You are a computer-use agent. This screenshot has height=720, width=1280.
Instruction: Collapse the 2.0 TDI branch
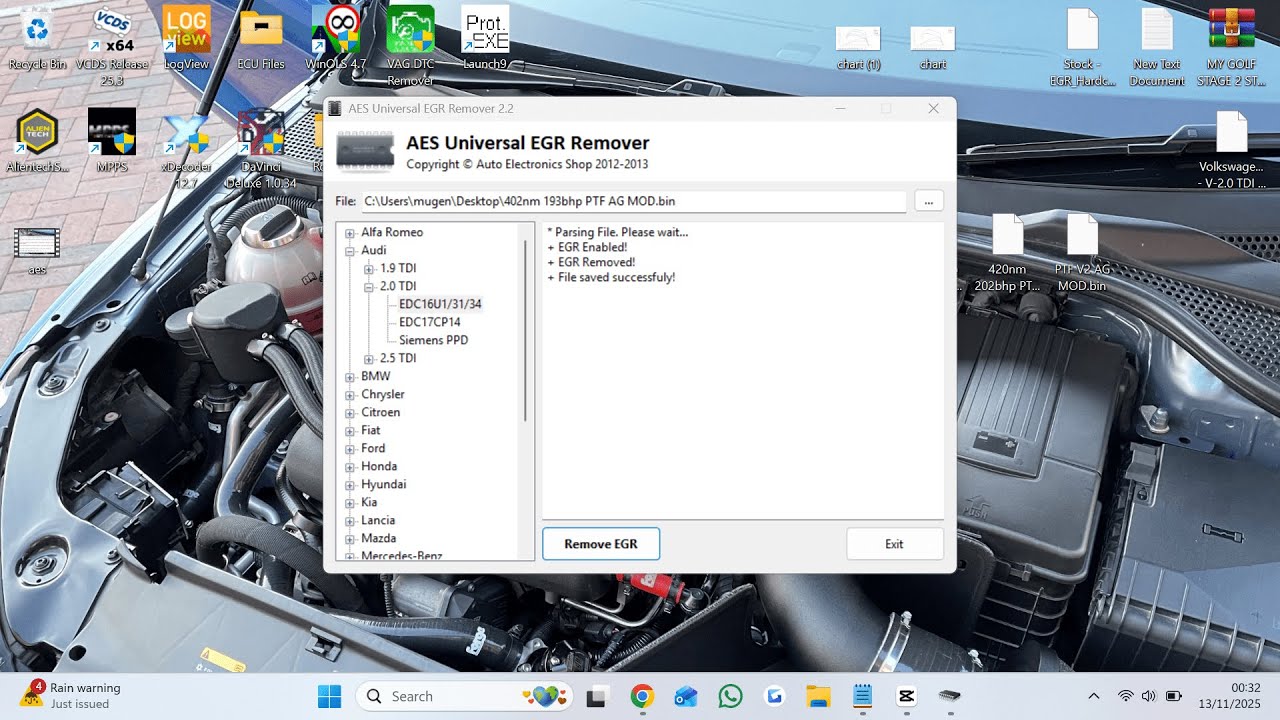tap(369, 286)
